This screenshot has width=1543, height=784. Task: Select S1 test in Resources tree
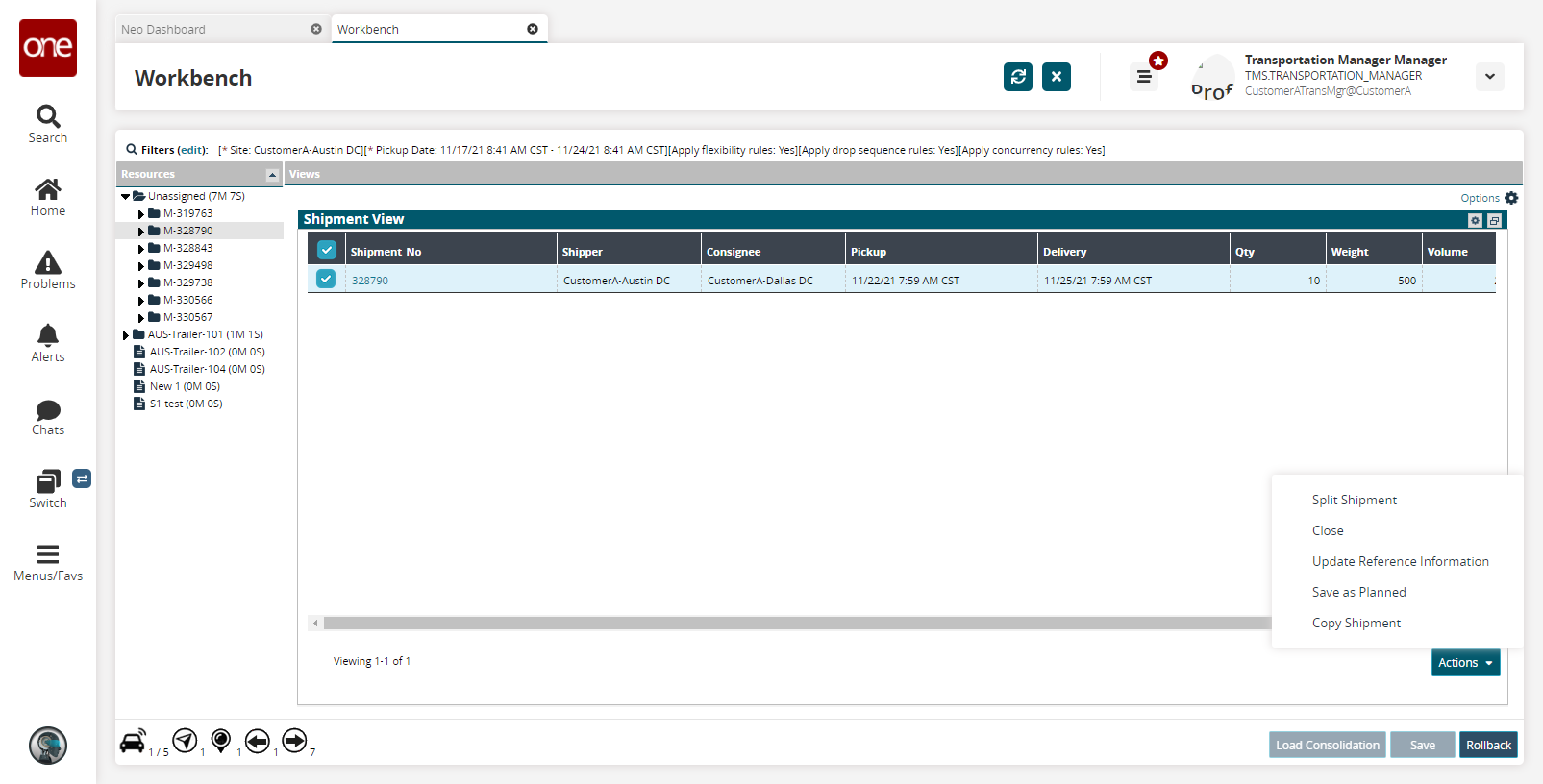point(186,404)
